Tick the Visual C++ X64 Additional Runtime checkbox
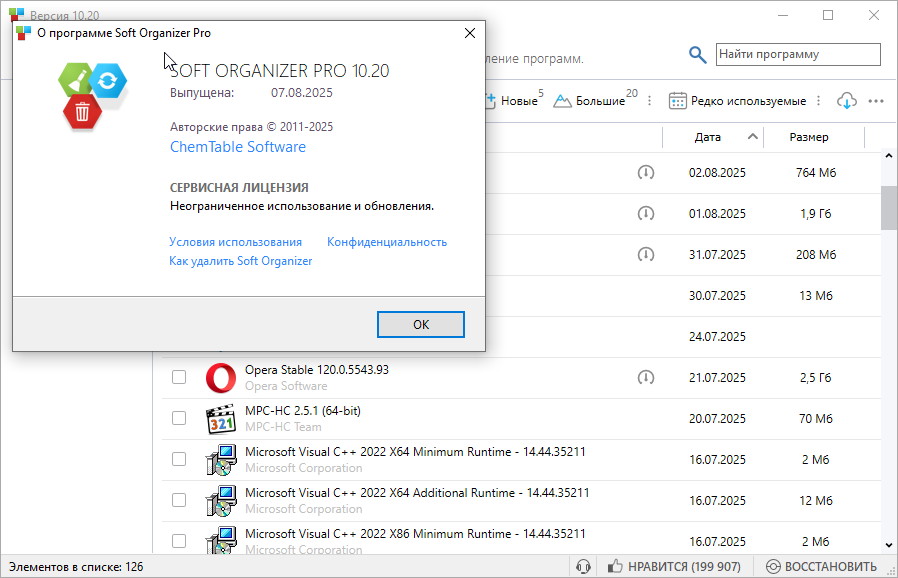This screenshot has height=578, width=898. tap(179, 500)
